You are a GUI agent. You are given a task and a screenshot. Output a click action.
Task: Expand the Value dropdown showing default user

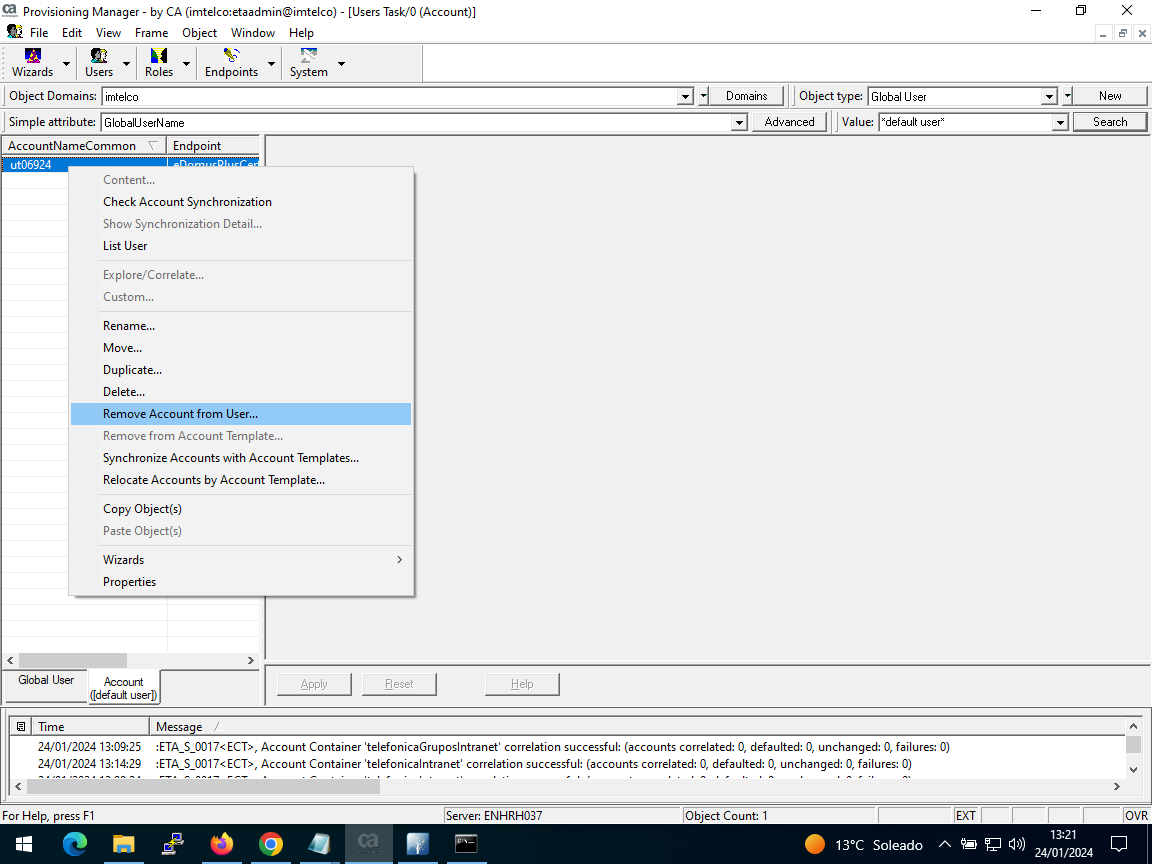point(1060,121)
